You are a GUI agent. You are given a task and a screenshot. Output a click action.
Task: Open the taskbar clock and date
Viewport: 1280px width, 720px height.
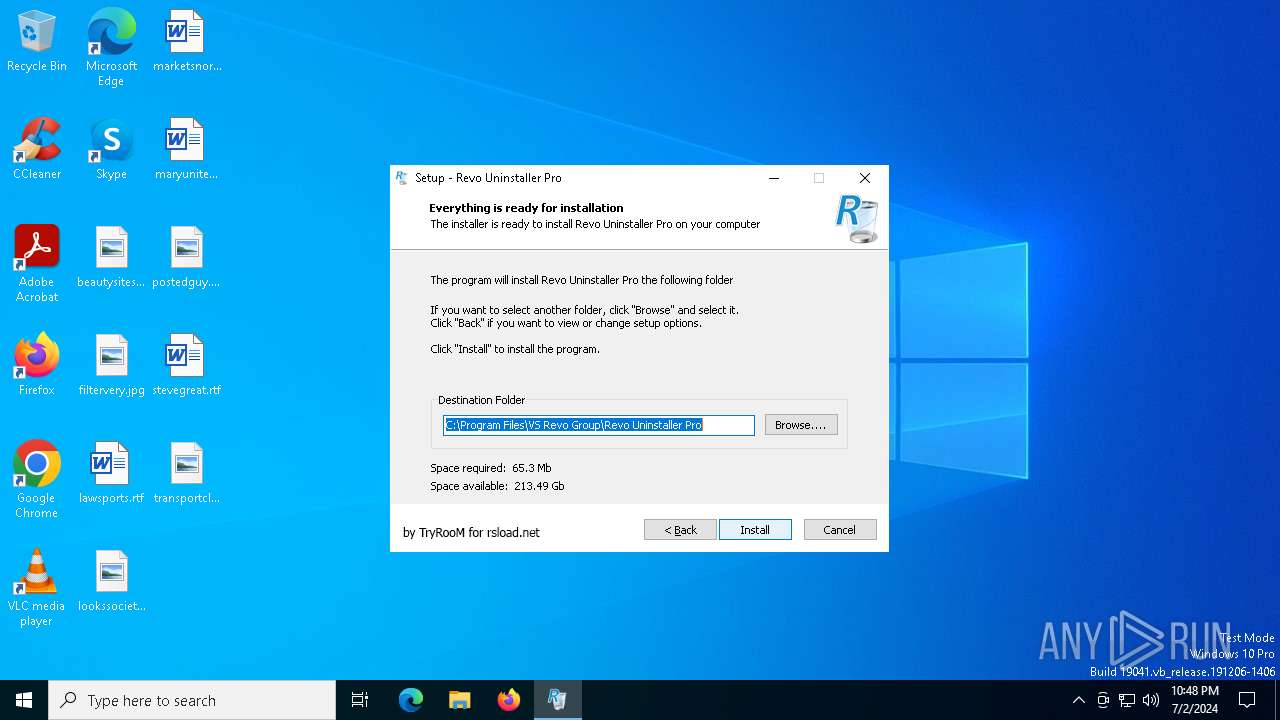click(x=1194, y=700)
